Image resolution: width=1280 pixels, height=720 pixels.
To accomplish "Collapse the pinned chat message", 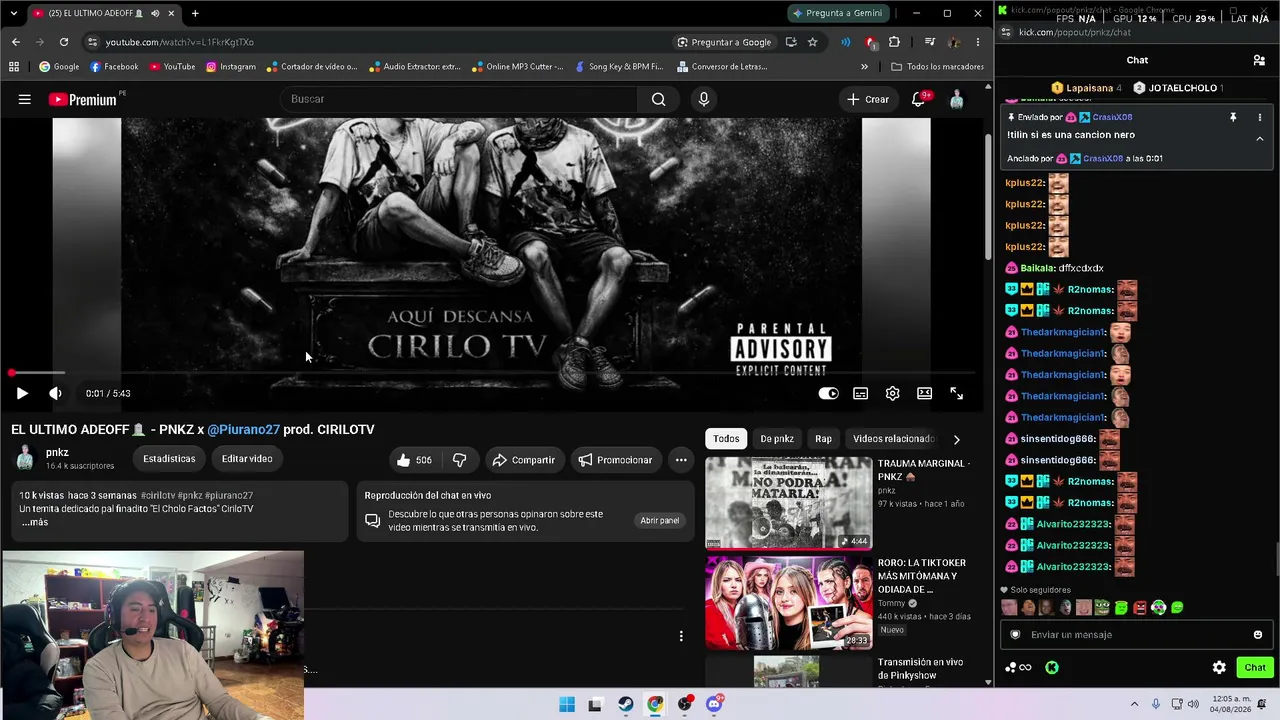I will tap(1259, 138).
